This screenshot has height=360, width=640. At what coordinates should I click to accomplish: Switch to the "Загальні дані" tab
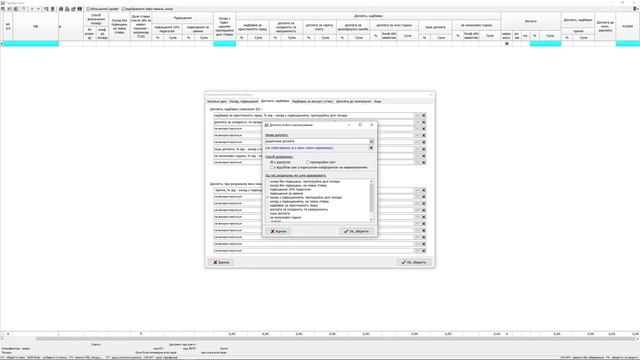coord(216,101)
